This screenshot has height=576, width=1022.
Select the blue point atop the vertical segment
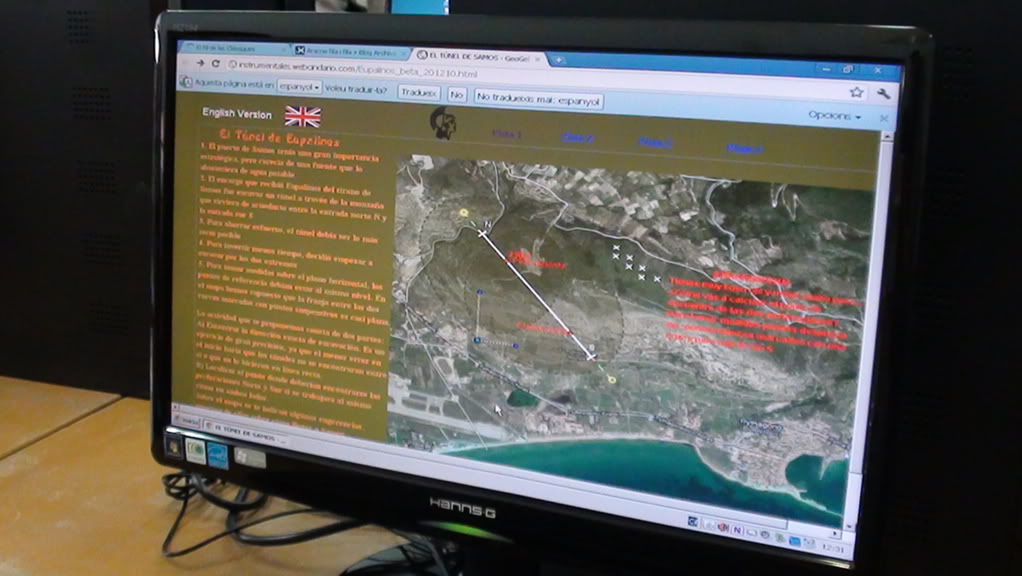479,292
